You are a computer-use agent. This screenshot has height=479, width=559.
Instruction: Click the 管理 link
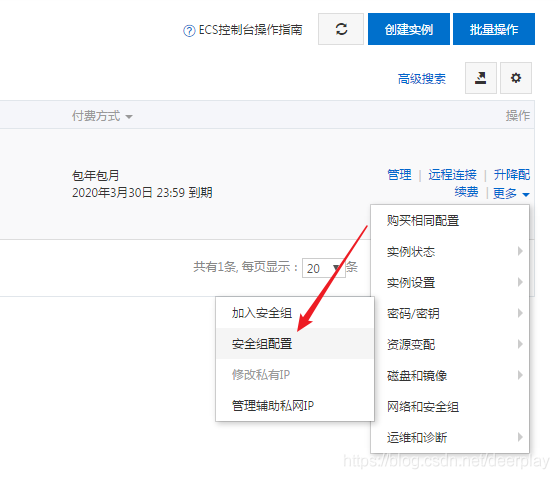(x=399, y=175)
